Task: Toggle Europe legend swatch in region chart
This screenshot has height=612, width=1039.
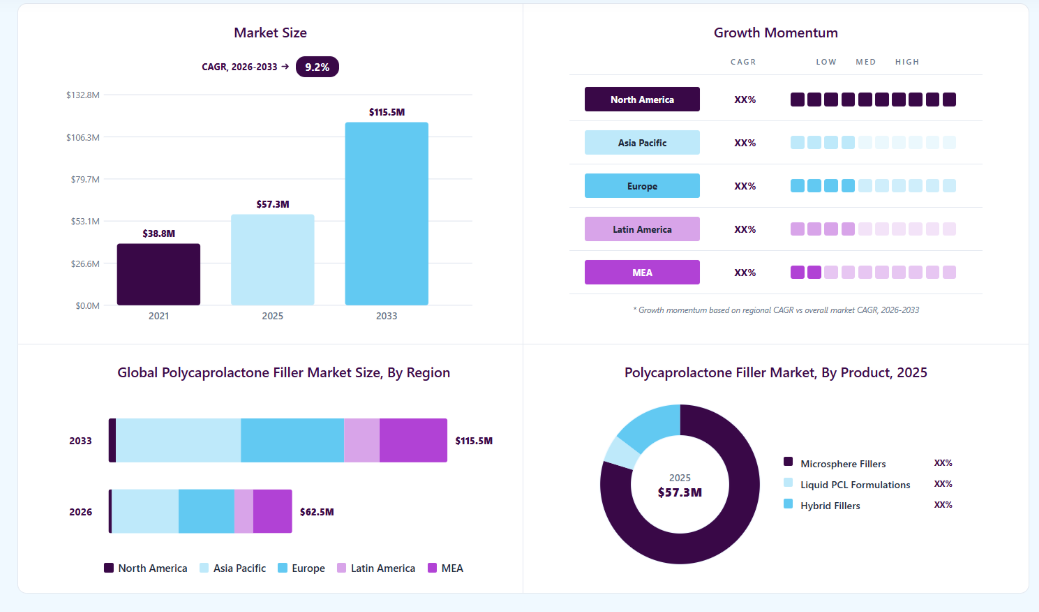Action: pyautogui.click(x=282, y=568)
